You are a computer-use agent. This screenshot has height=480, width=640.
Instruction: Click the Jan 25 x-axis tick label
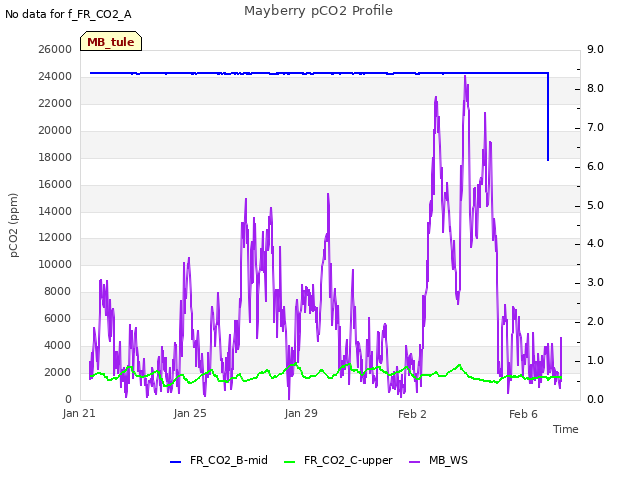coord(190,413)
